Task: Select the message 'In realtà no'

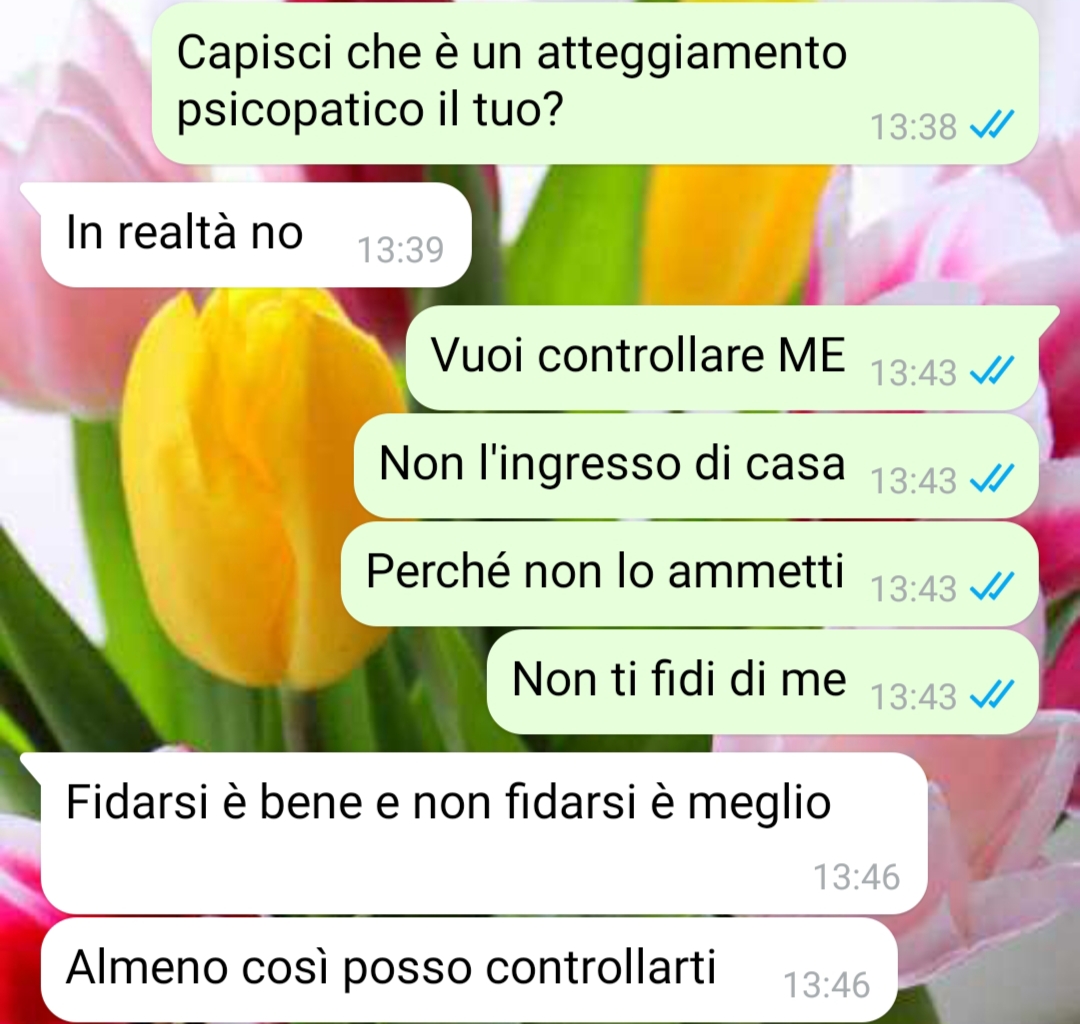Action: tap(256, 235)
